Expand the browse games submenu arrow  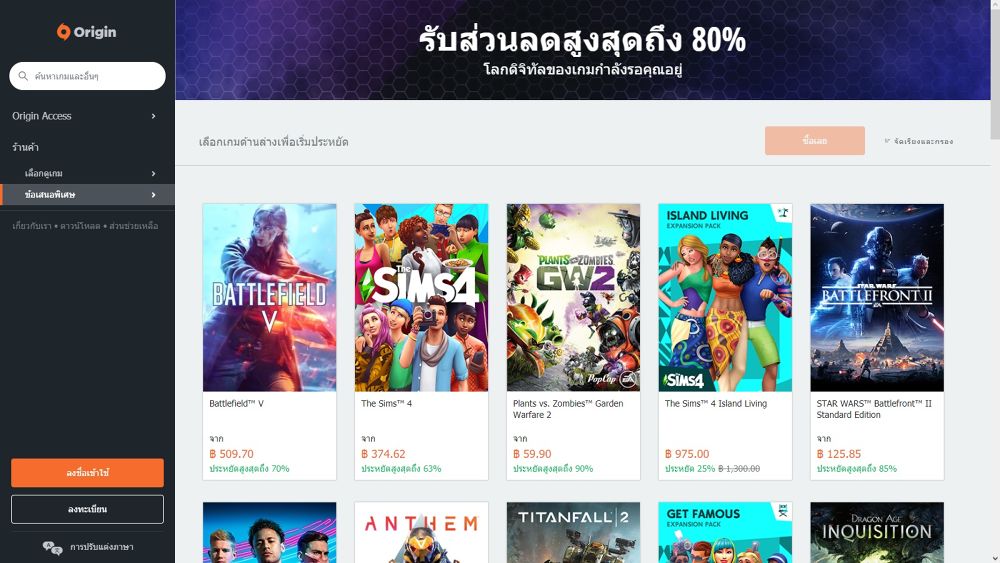tap(154, 173)
